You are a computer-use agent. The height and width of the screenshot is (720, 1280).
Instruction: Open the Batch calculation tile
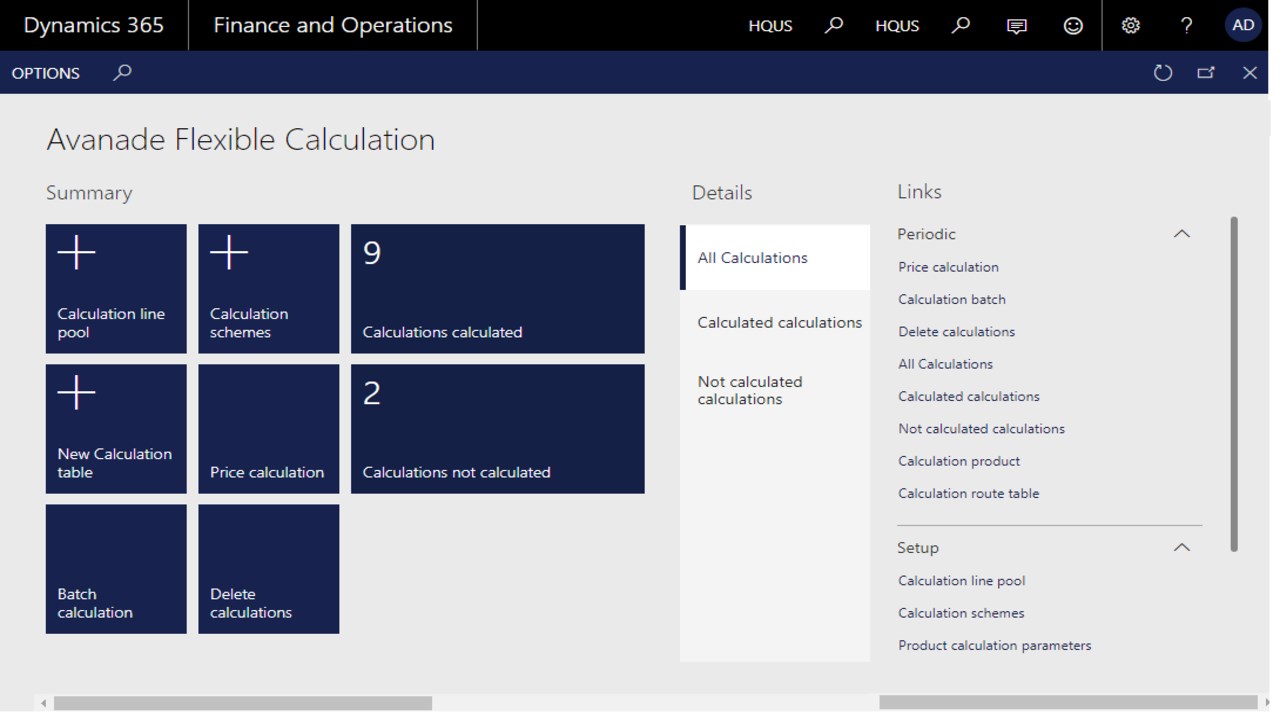[116, 569]
